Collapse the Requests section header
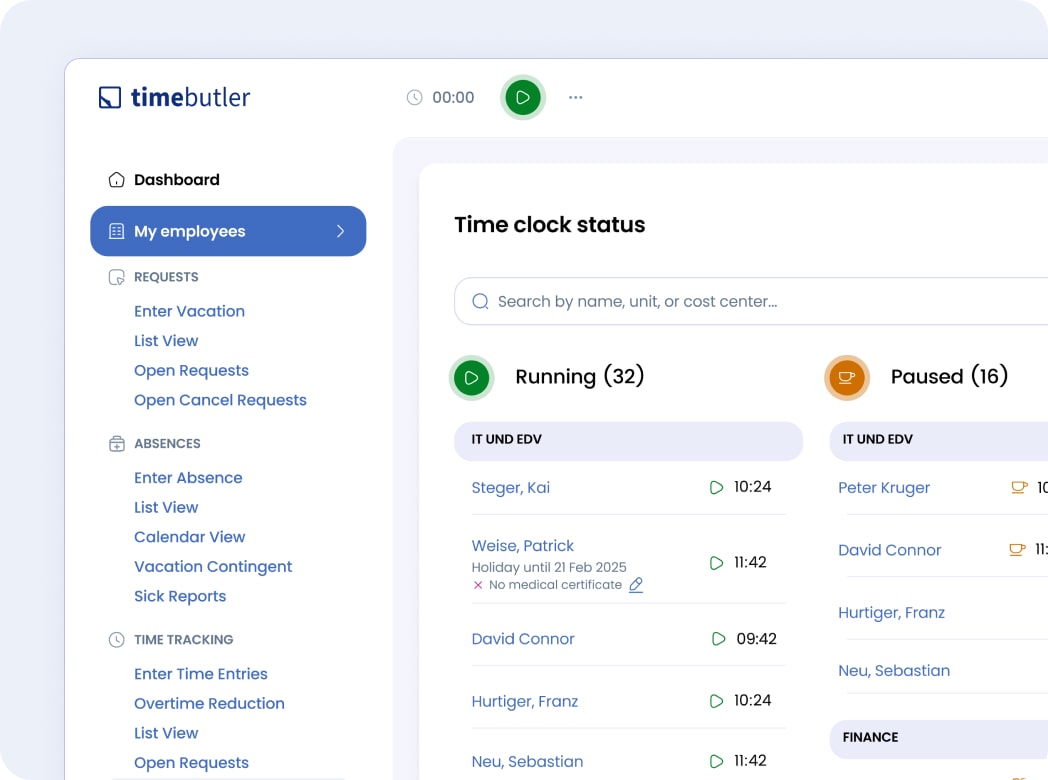This screenshot has height=780, width=1048. pos(166,277)
